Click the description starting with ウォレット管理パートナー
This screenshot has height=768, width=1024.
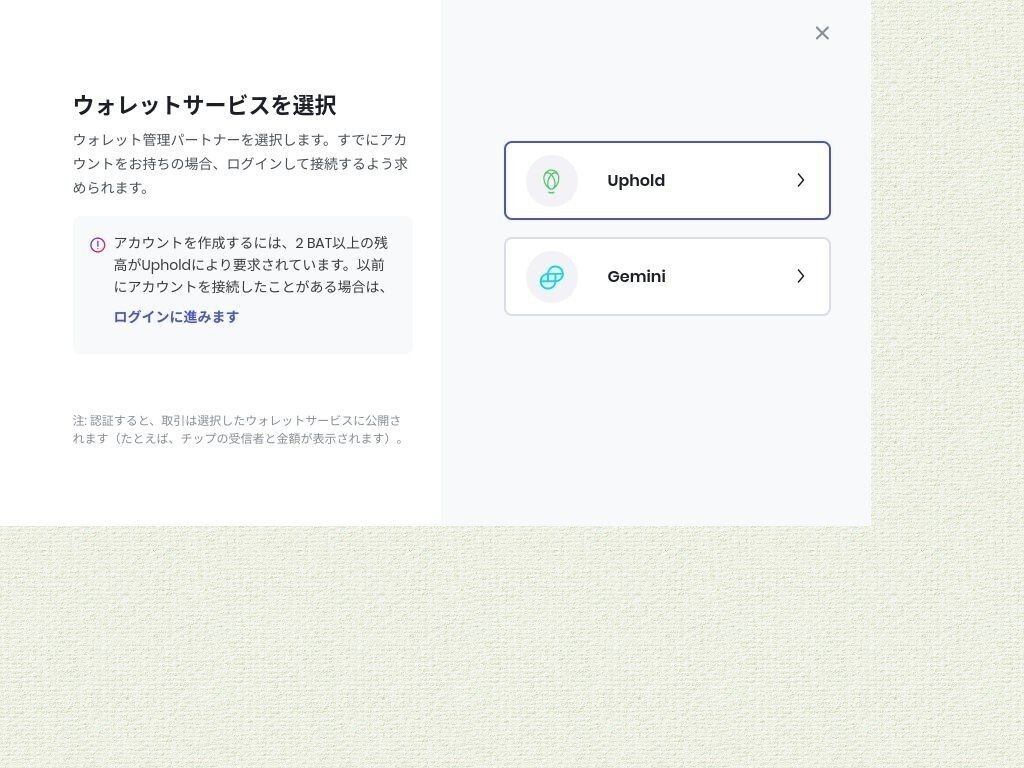coord(240,163)
